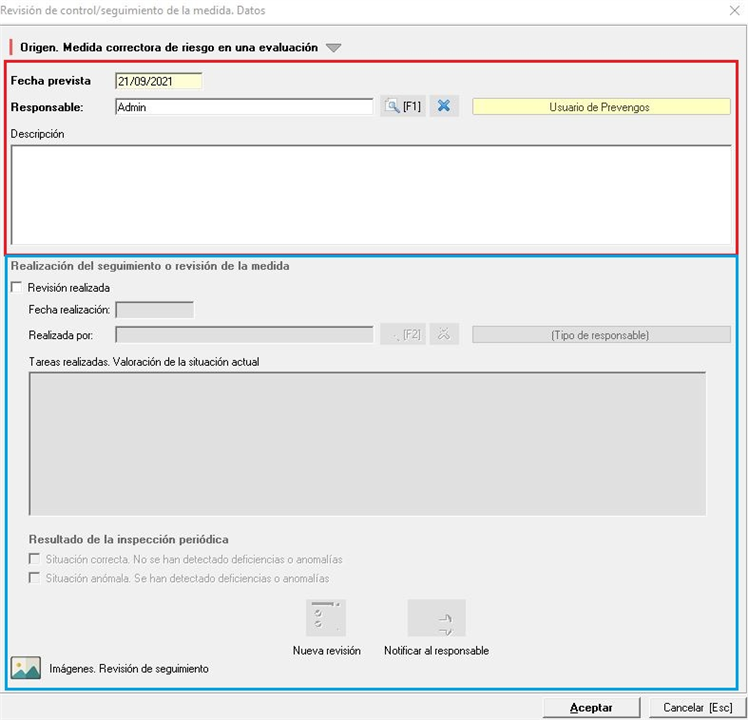Click the Notificar al responsable icon
748x720 pixels.
(436, 618)
